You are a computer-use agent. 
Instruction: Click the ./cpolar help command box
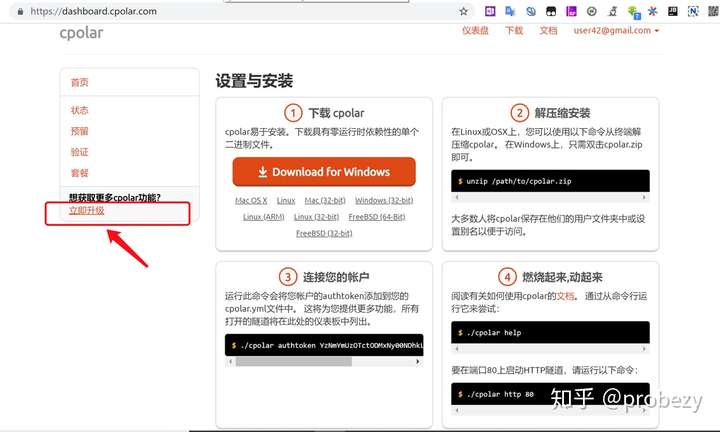pos(550,332)
